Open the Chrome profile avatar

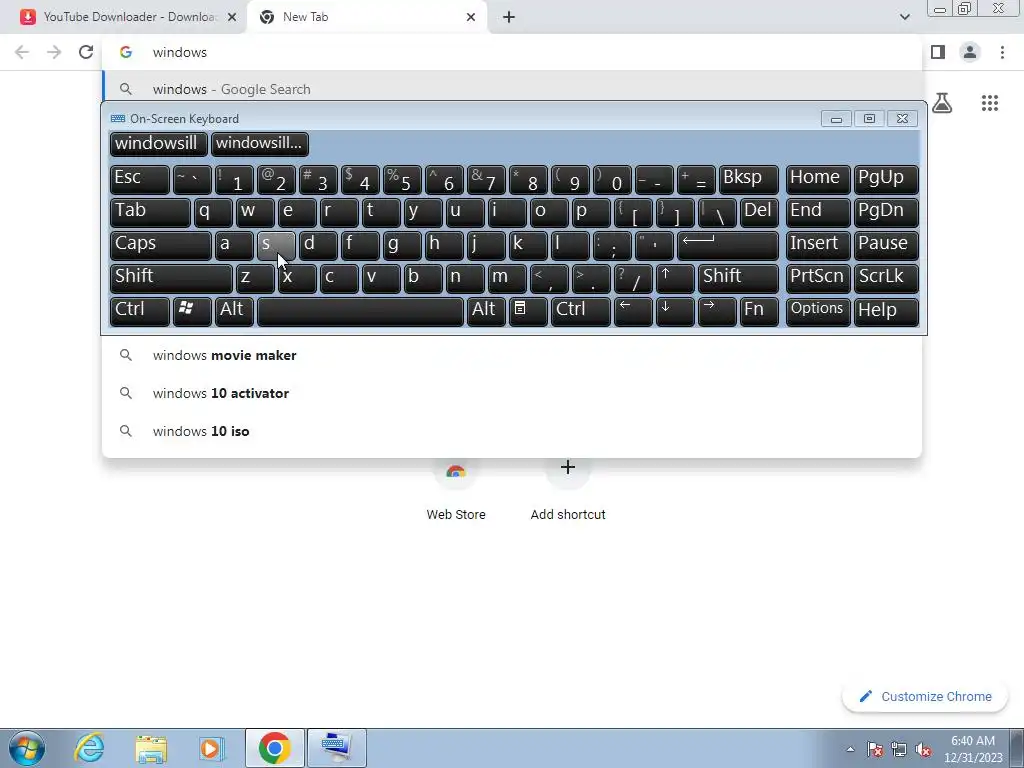click(x=970, y=52)
